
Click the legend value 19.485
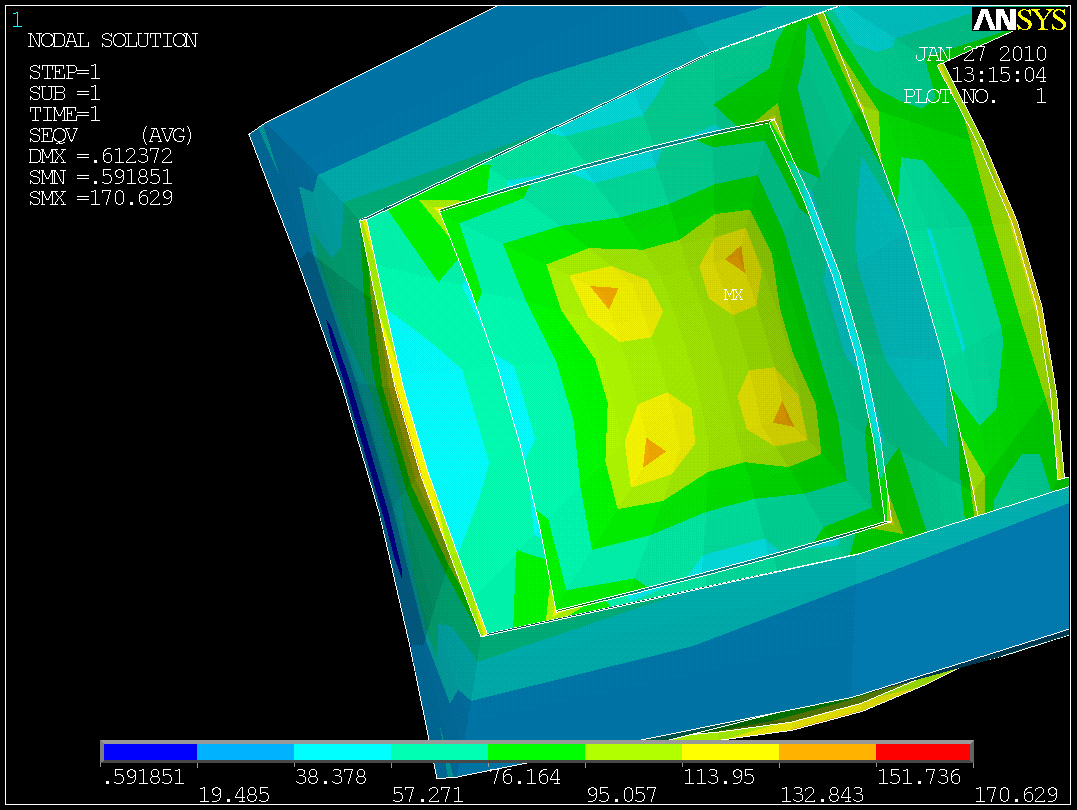click(234, 795)
